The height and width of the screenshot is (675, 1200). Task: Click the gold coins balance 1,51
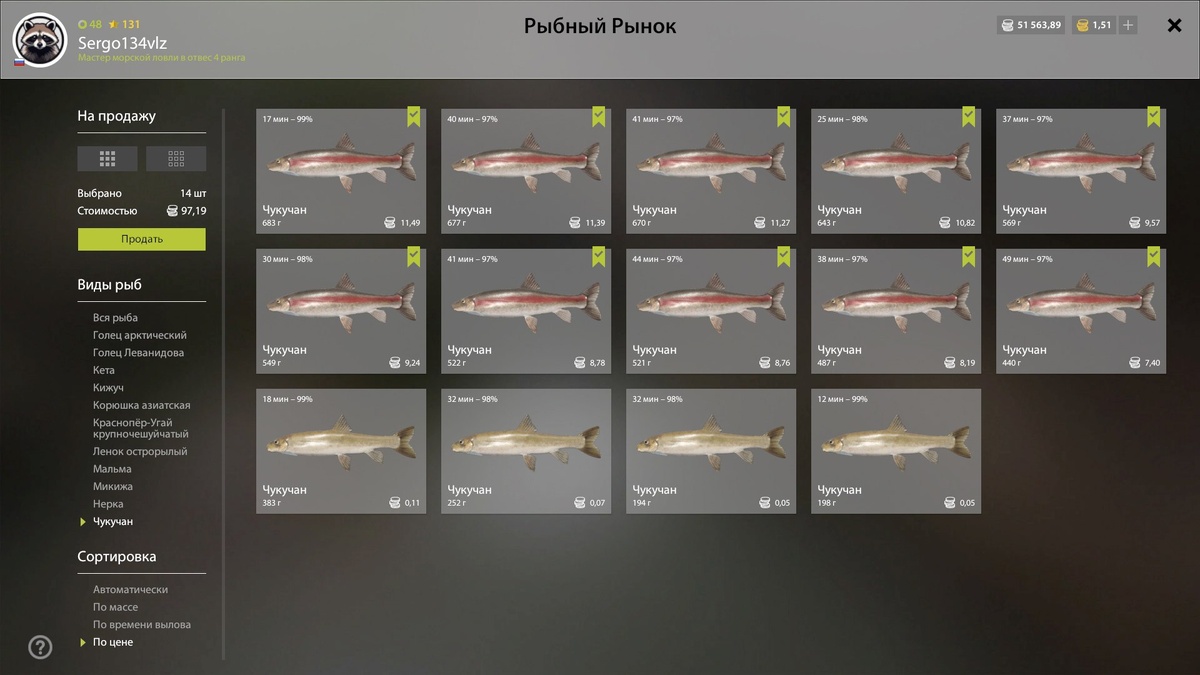click(x=1093, y=25)
